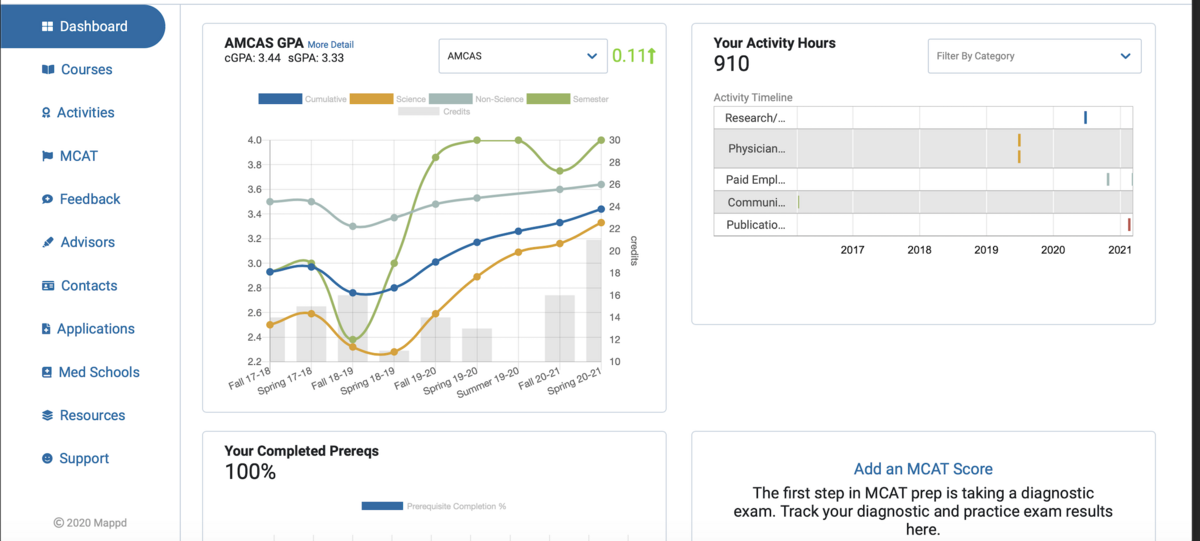Screen dimensions: 1200x541
Task: Go to MCAT via the flag icon
Action: [47, 156]
